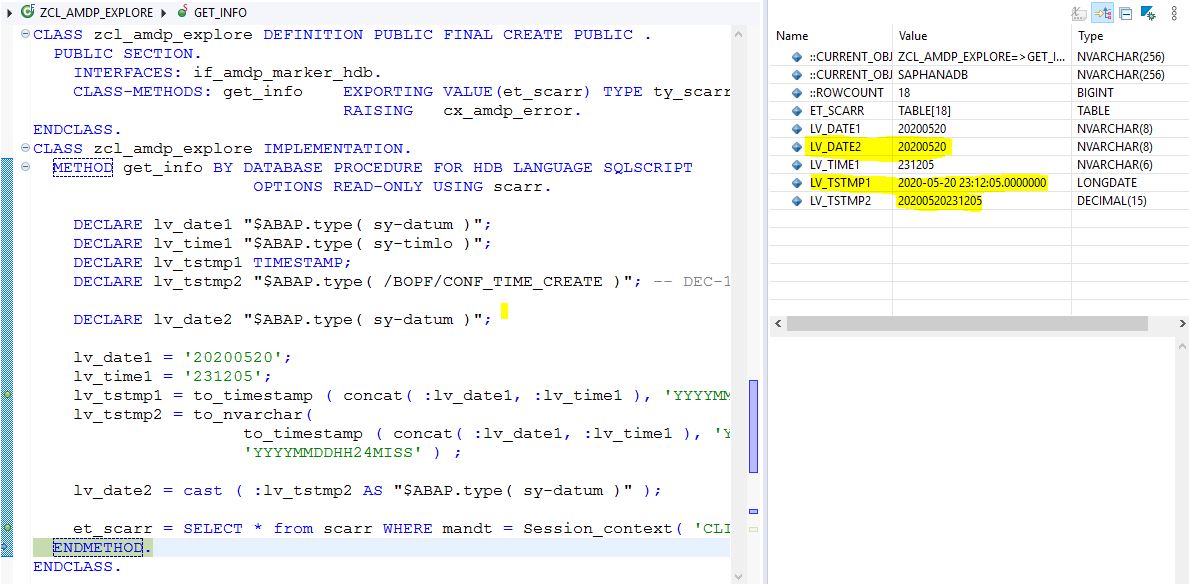Open the three-dot view menu of Variables panel
The image size is (1189, 584).
pos(1174,13)
